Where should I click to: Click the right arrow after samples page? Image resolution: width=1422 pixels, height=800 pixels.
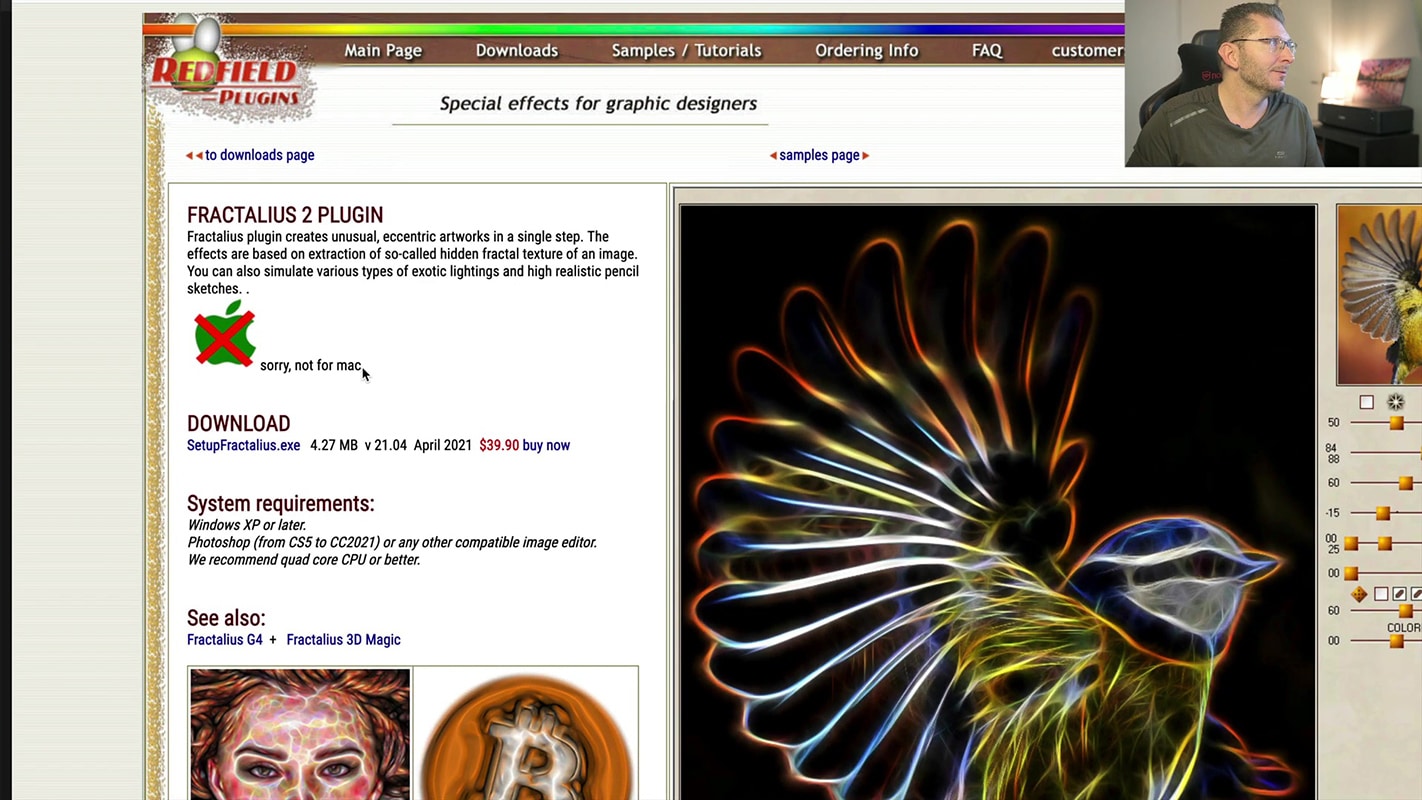point(866,155)
